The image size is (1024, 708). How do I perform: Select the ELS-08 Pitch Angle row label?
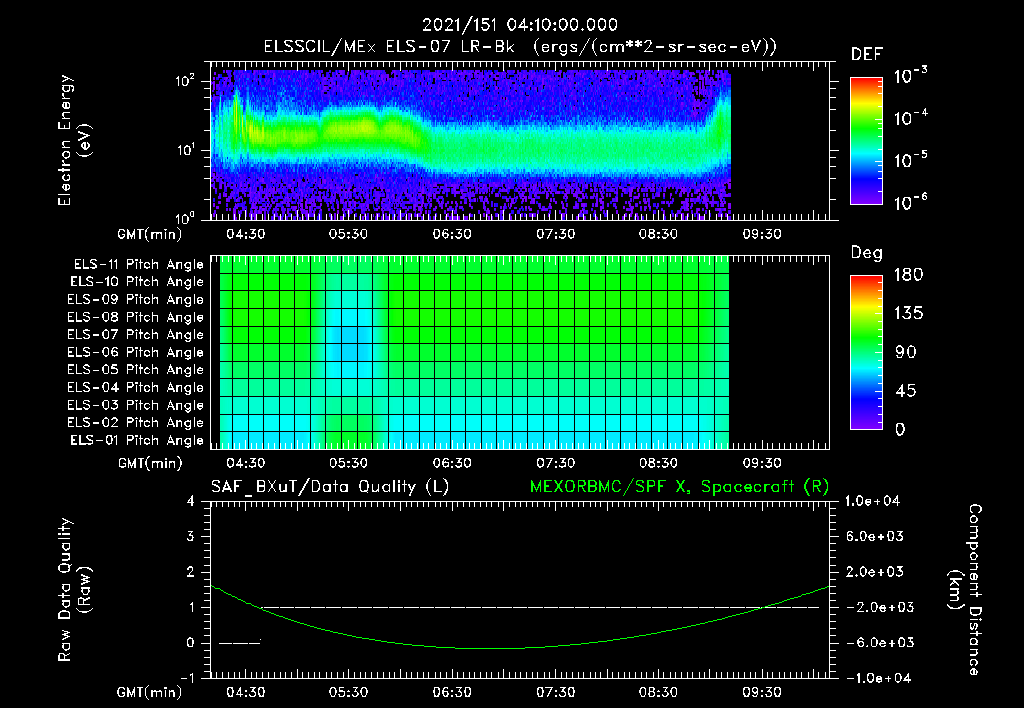pos(136,317)
